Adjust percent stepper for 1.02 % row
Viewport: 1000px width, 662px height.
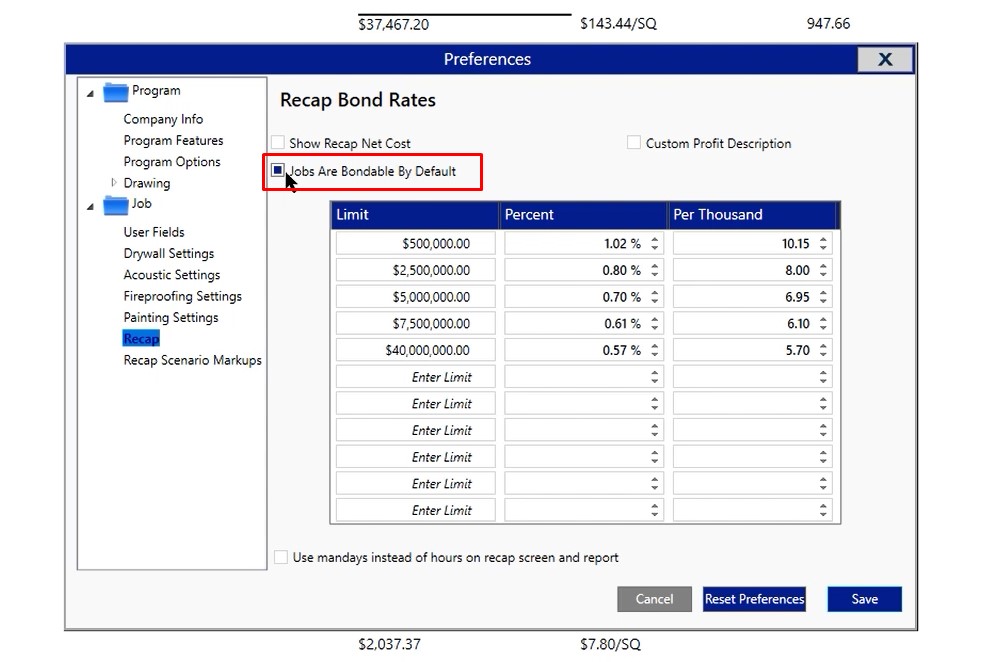pyautogui.click(x=655, y=243)
